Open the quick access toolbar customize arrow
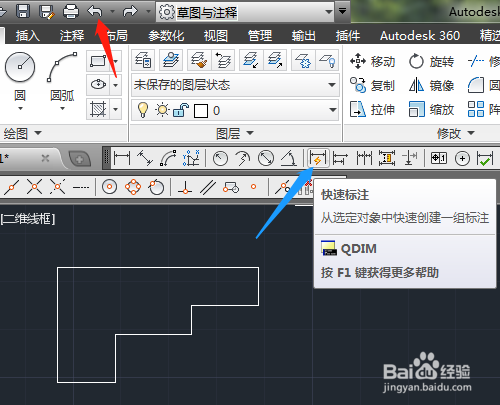Screen dimensions: 500x405 [342, 11]
